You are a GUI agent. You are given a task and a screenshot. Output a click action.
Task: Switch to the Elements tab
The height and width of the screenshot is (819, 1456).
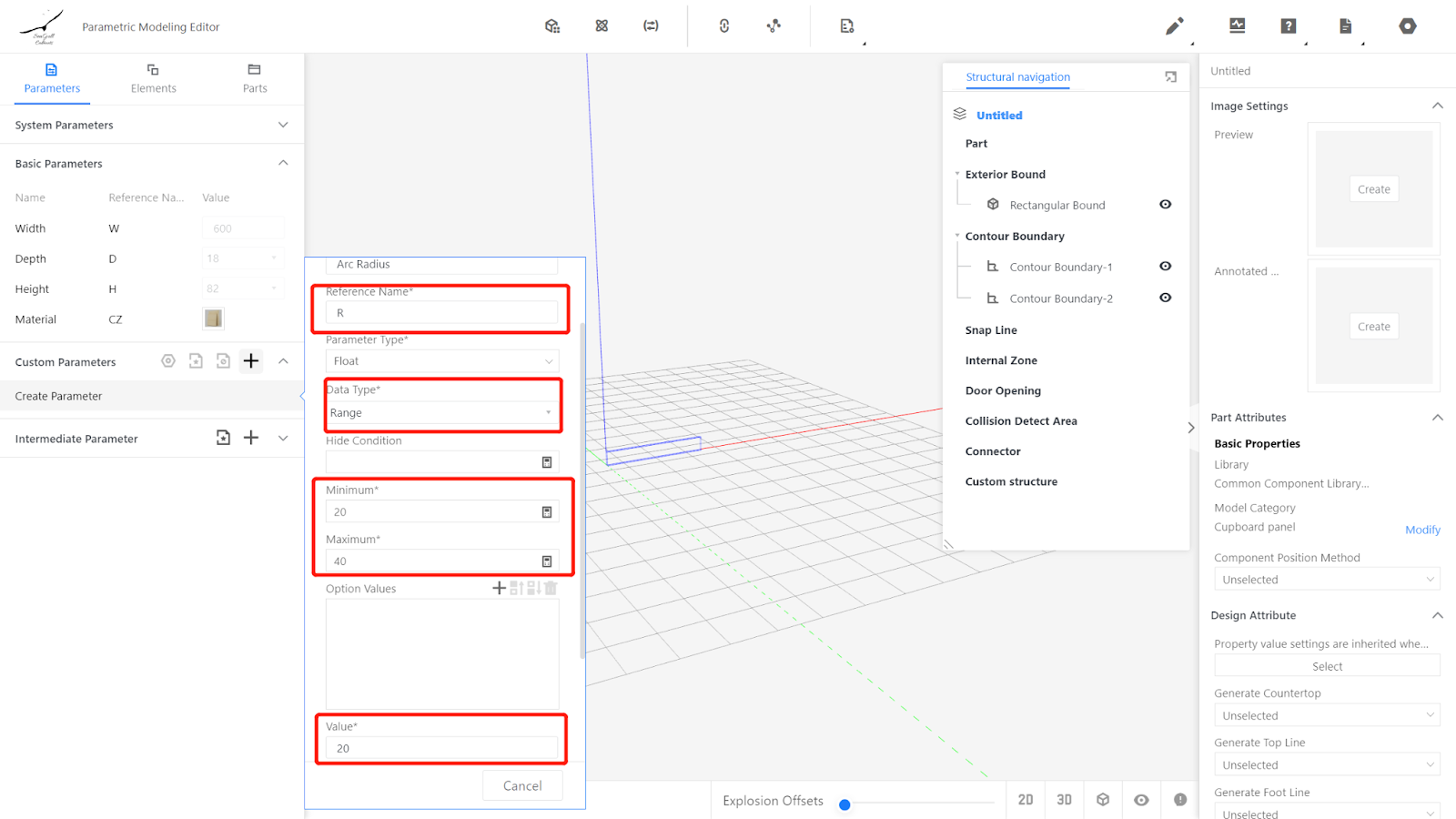[153, 78]
